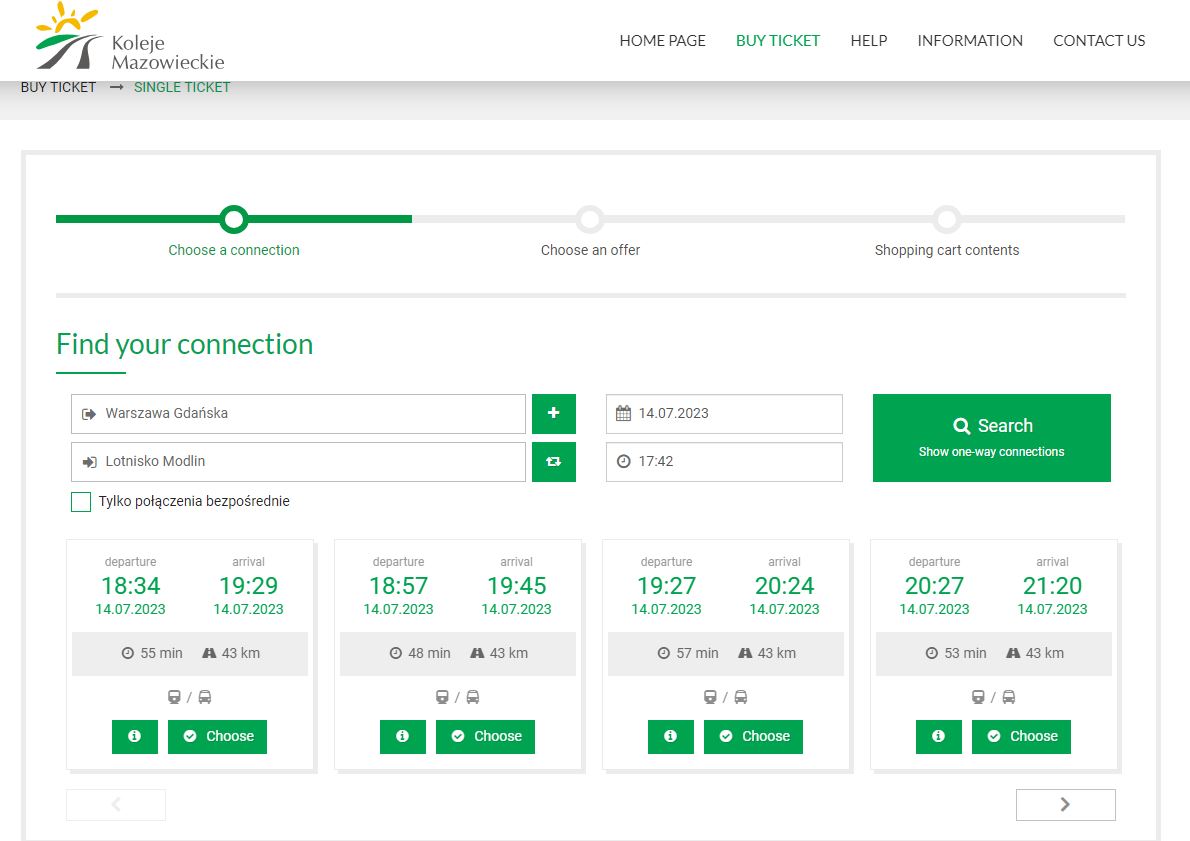Show info for the 20:27 connection
Screen dimensions: 1190x841
click(x=938, y=736)
